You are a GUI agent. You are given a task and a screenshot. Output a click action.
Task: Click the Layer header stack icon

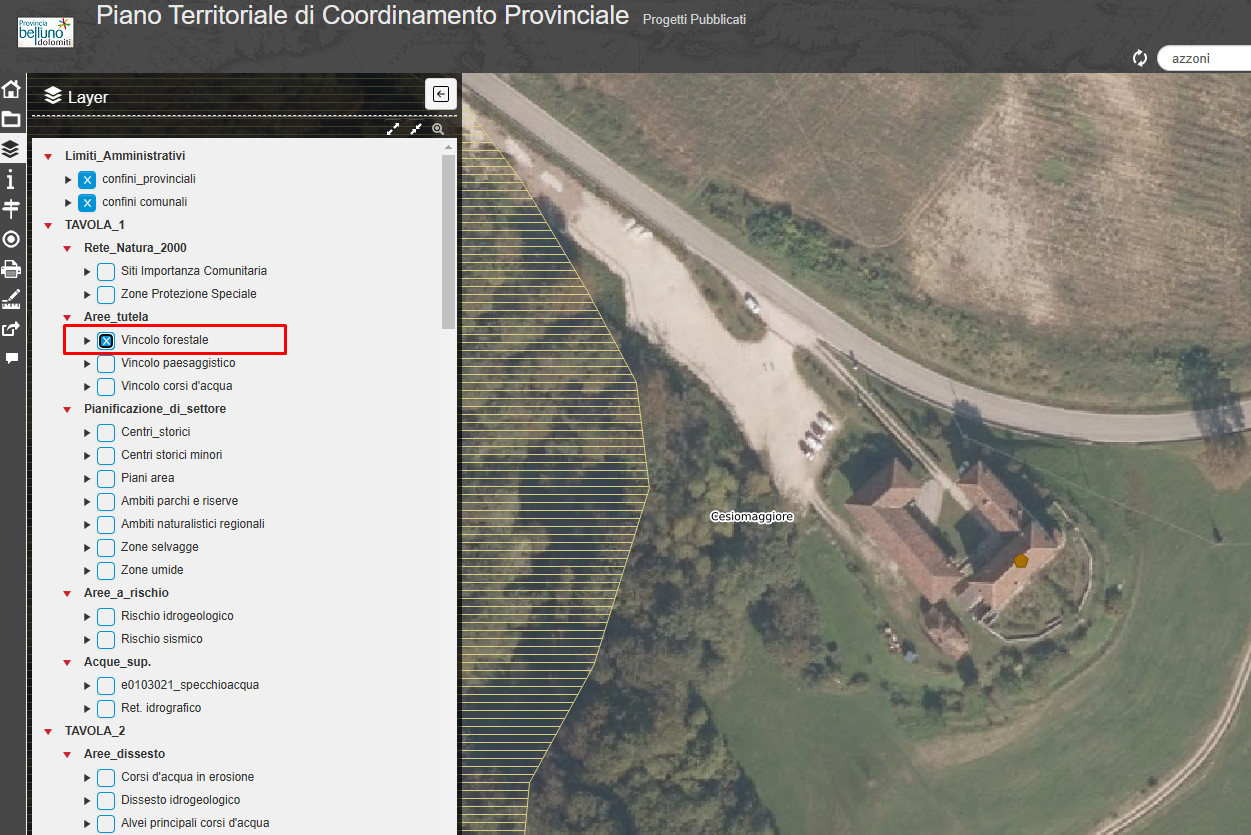53,96
